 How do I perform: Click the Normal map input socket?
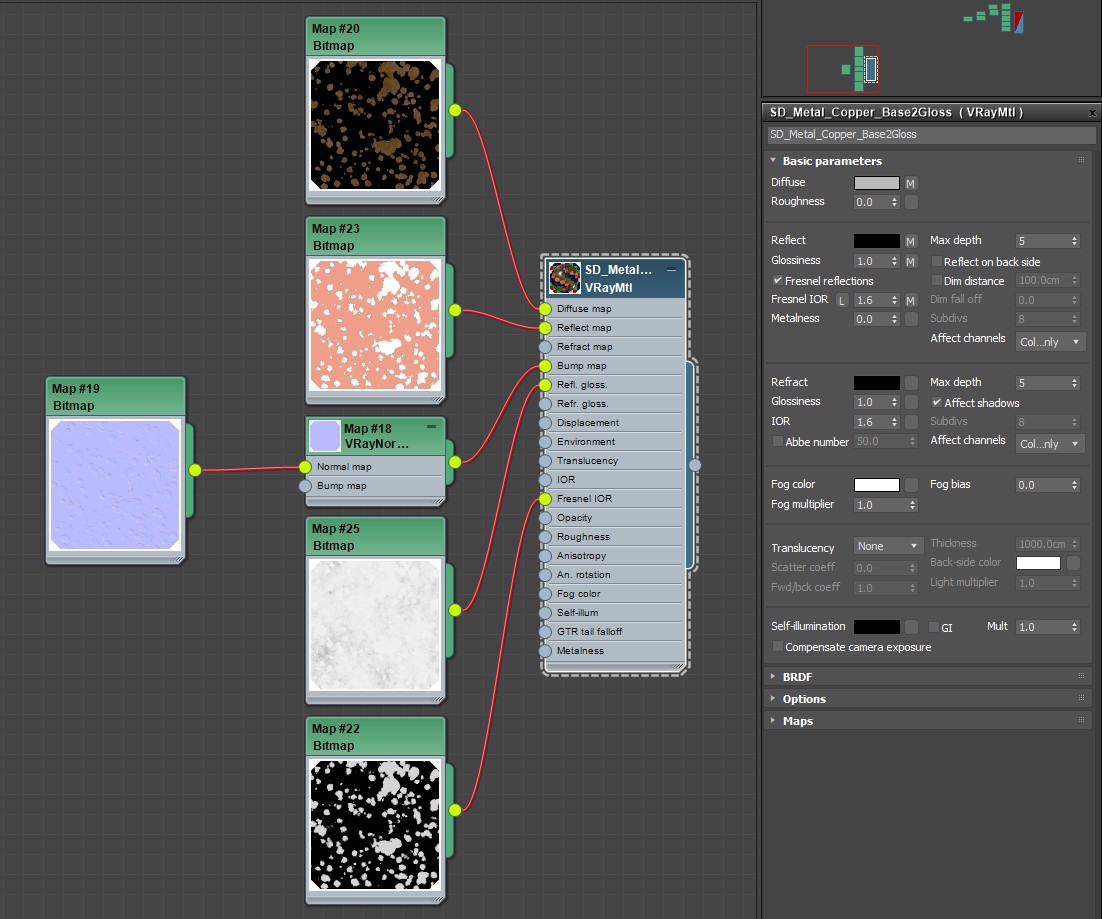(x=305, y=467)
